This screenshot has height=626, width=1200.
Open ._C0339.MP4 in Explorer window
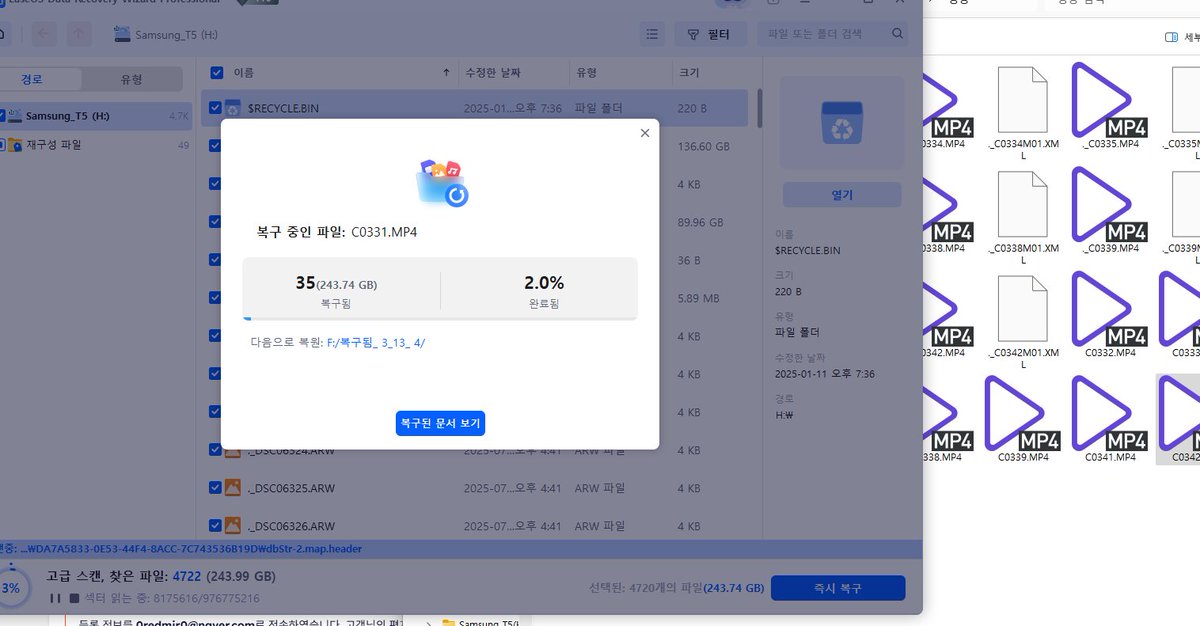1109,211
